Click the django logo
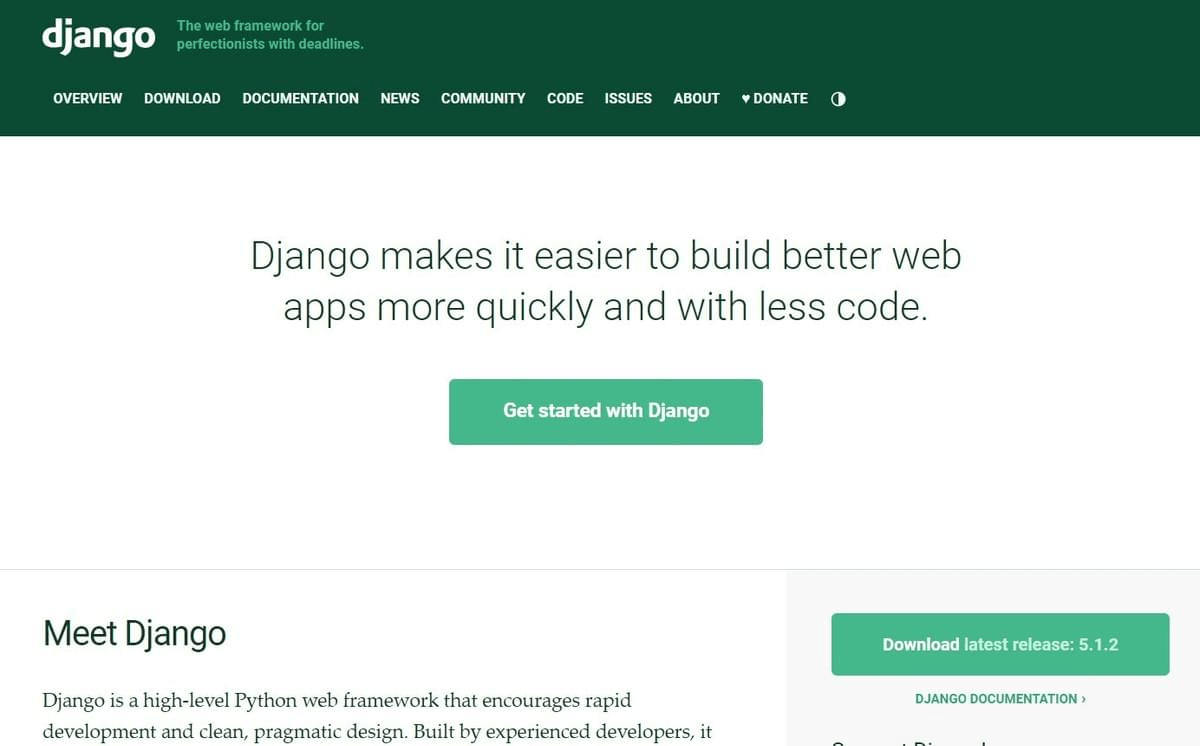 click(99, 35)
